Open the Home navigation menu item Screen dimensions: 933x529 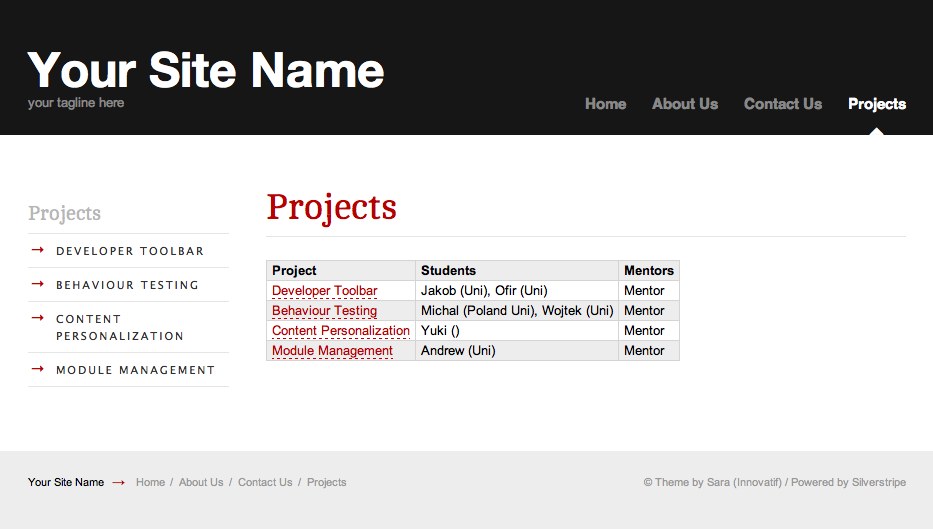pyautogui.click(x=605, y=104)
